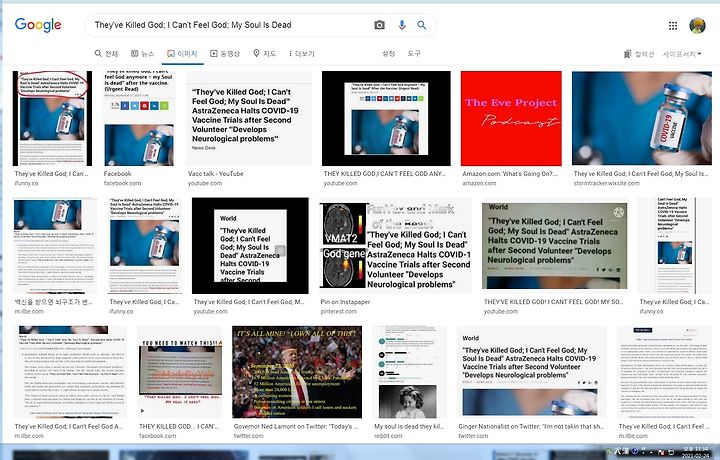Screen dimensions: 720x460
Task: Open the Pin on Instapaper brain scan image
Action: tap(396, 246)
